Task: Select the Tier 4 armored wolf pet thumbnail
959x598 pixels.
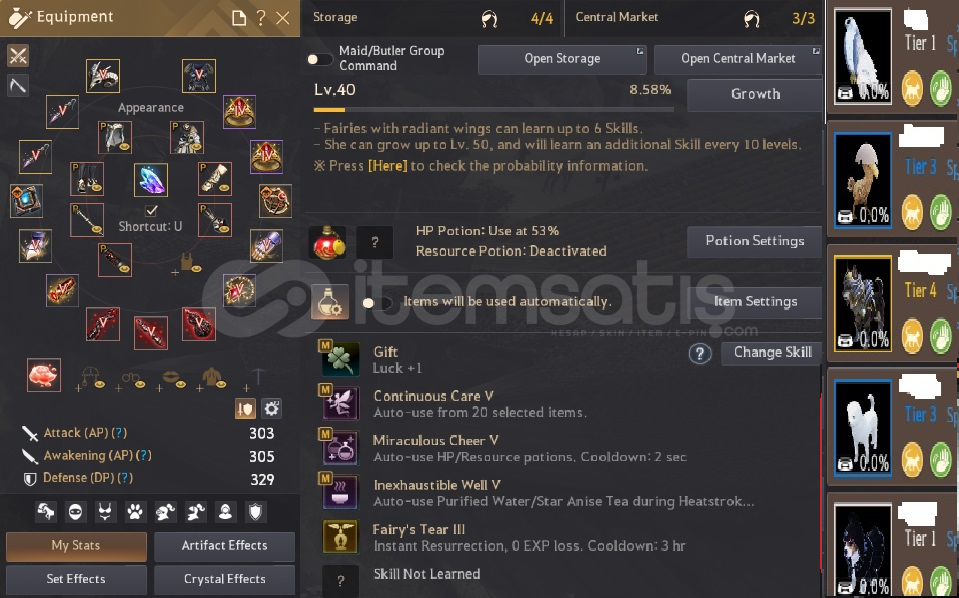Action: 863,304
